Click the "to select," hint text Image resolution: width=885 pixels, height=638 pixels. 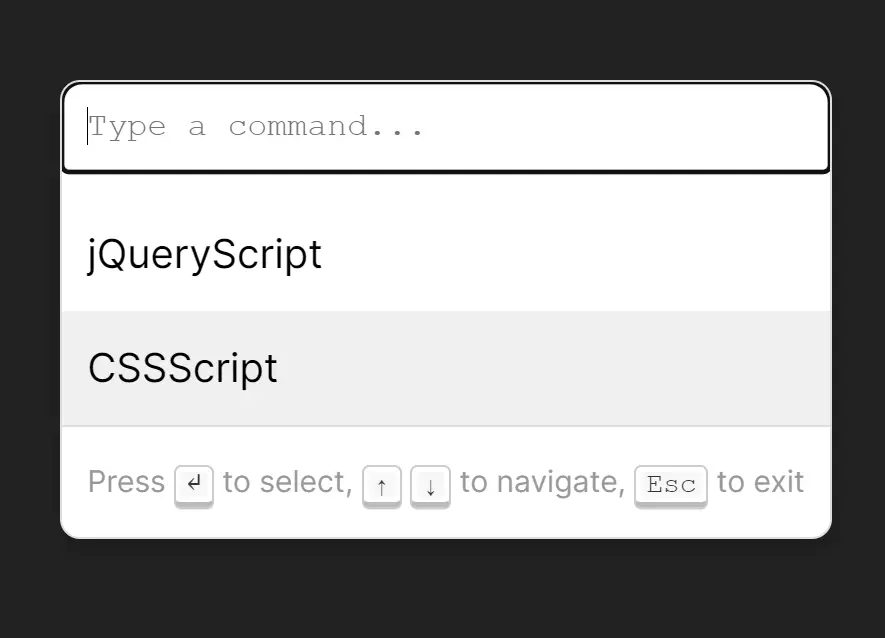point(287,482)
